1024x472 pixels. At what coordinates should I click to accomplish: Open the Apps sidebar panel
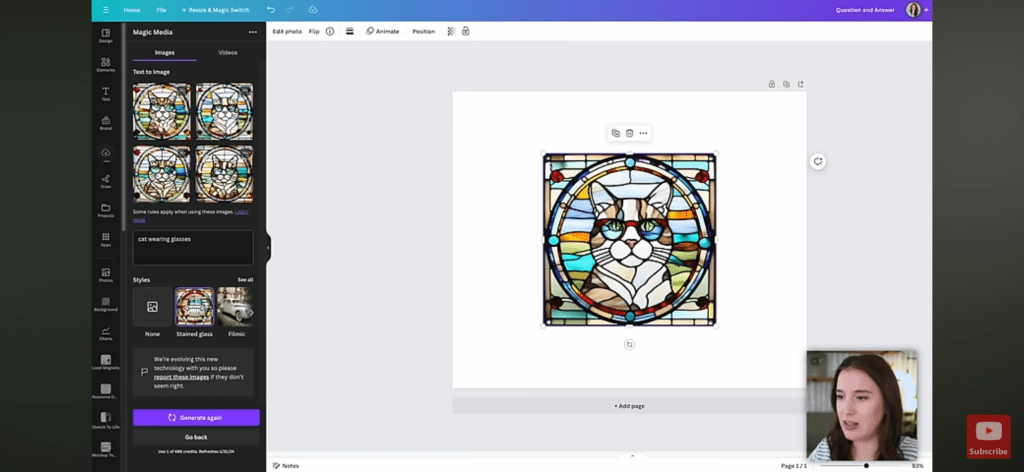(106, 240)
